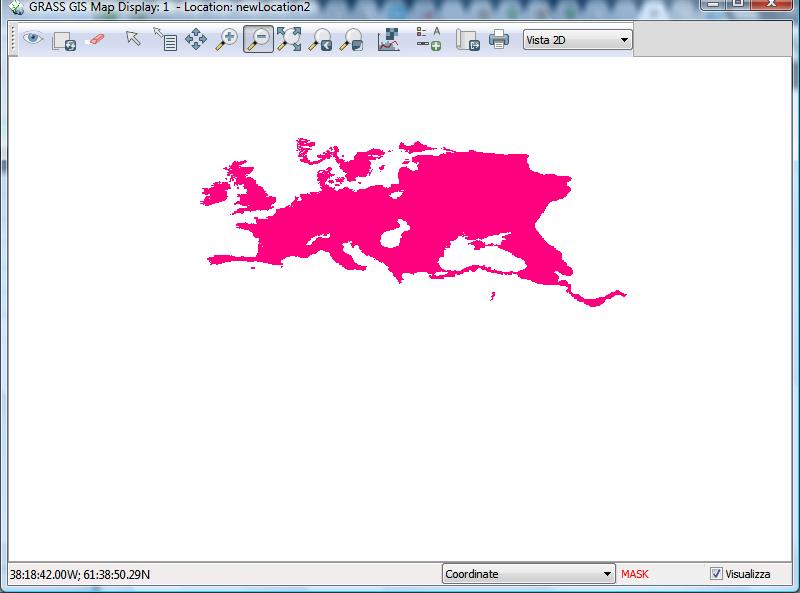Click the Add map elements overlay icon
The height and width of the screenshot is (593, 800).
point(429,39)
